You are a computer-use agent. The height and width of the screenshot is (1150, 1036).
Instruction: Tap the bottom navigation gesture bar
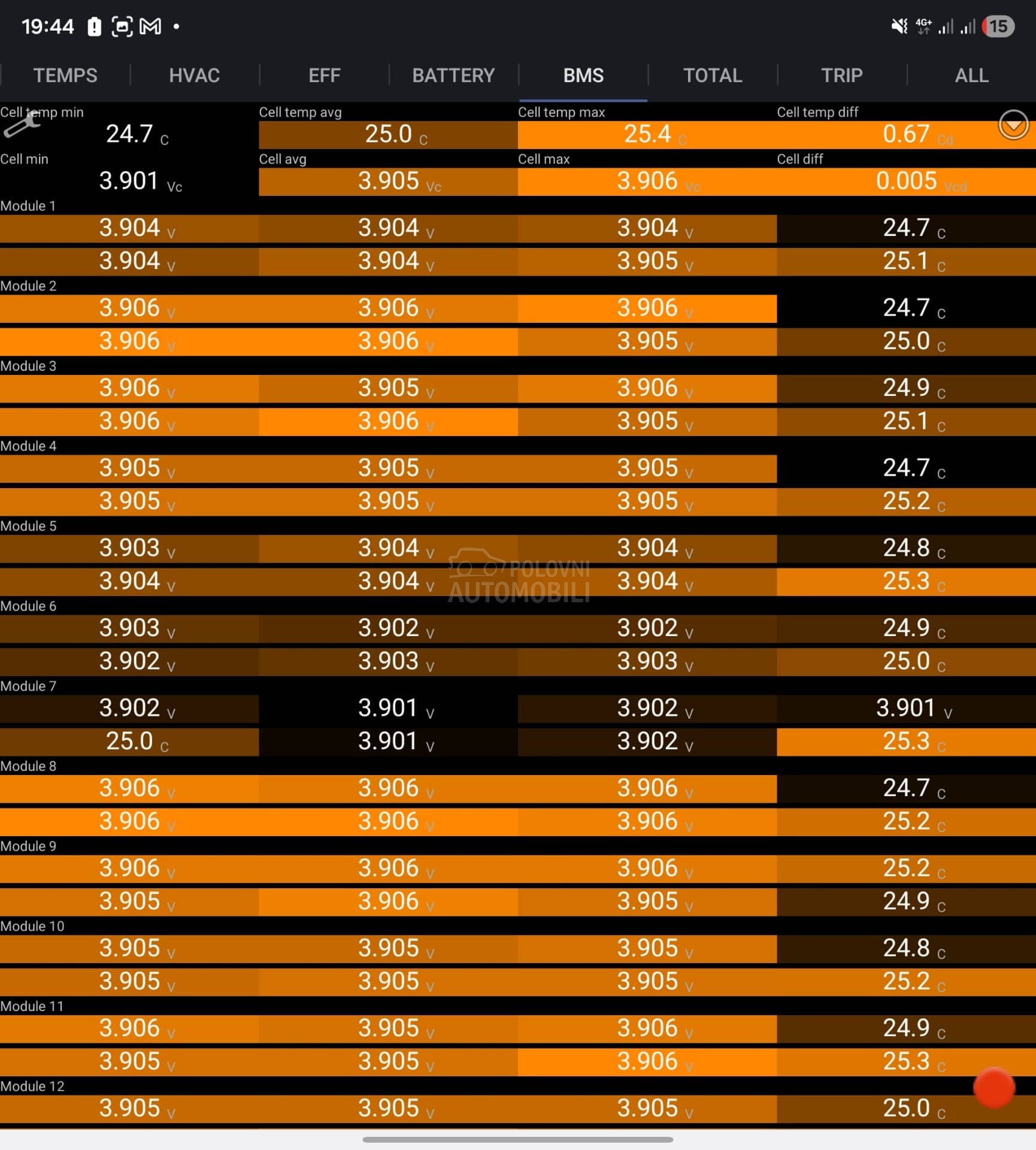[x=517, y=1139]
